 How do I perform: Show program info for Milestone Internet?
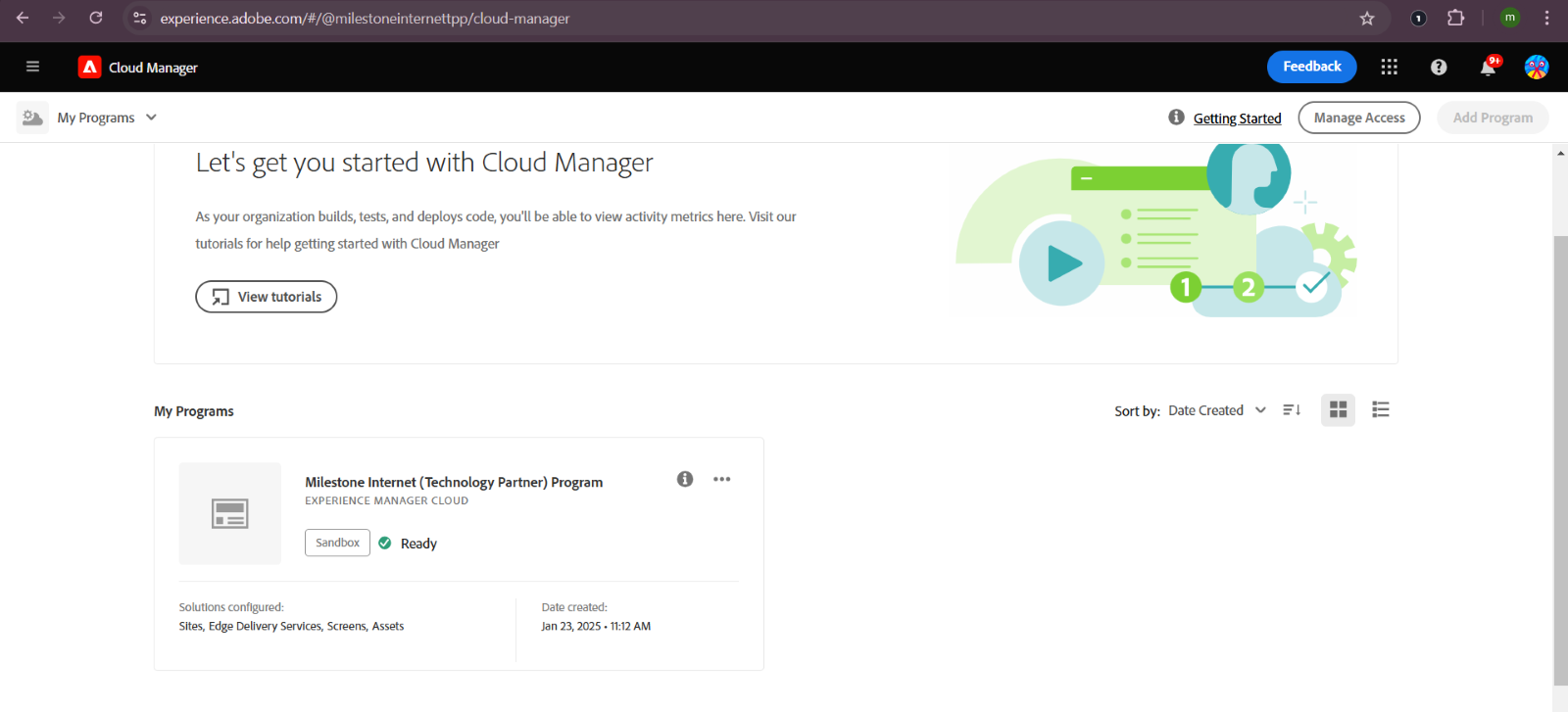point(685,479)
